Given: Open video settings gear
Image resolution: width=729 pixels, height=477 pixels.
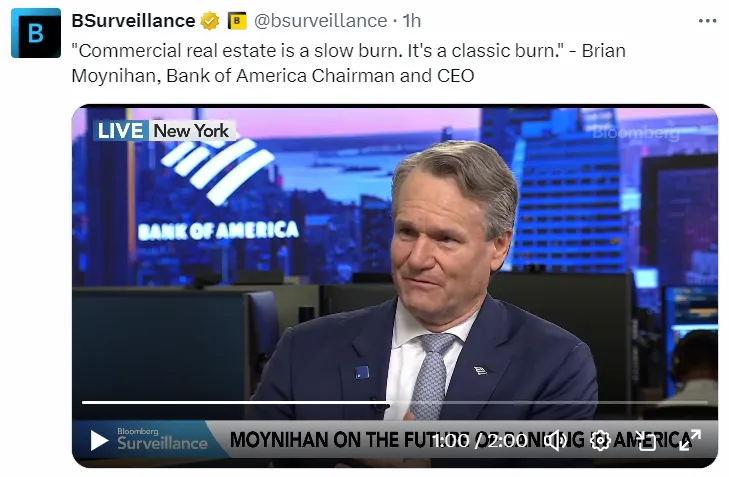Looking at the screenshot, I should (x=600, y=440).
